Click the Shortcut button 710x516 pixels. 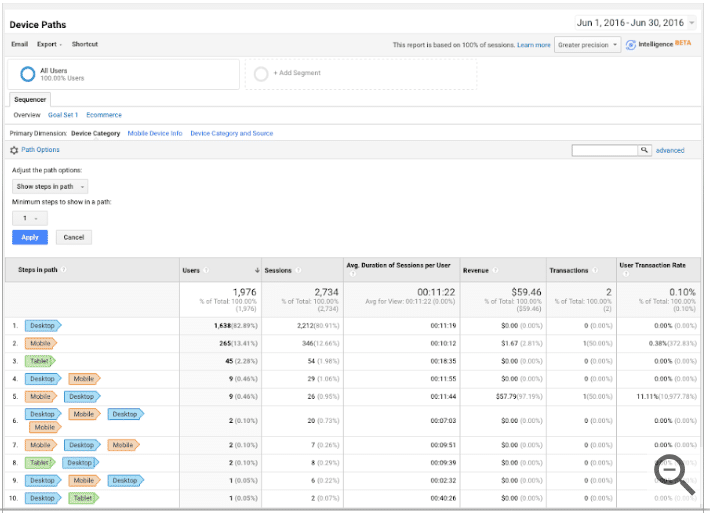pyautogui.click(x=85, y=44)
